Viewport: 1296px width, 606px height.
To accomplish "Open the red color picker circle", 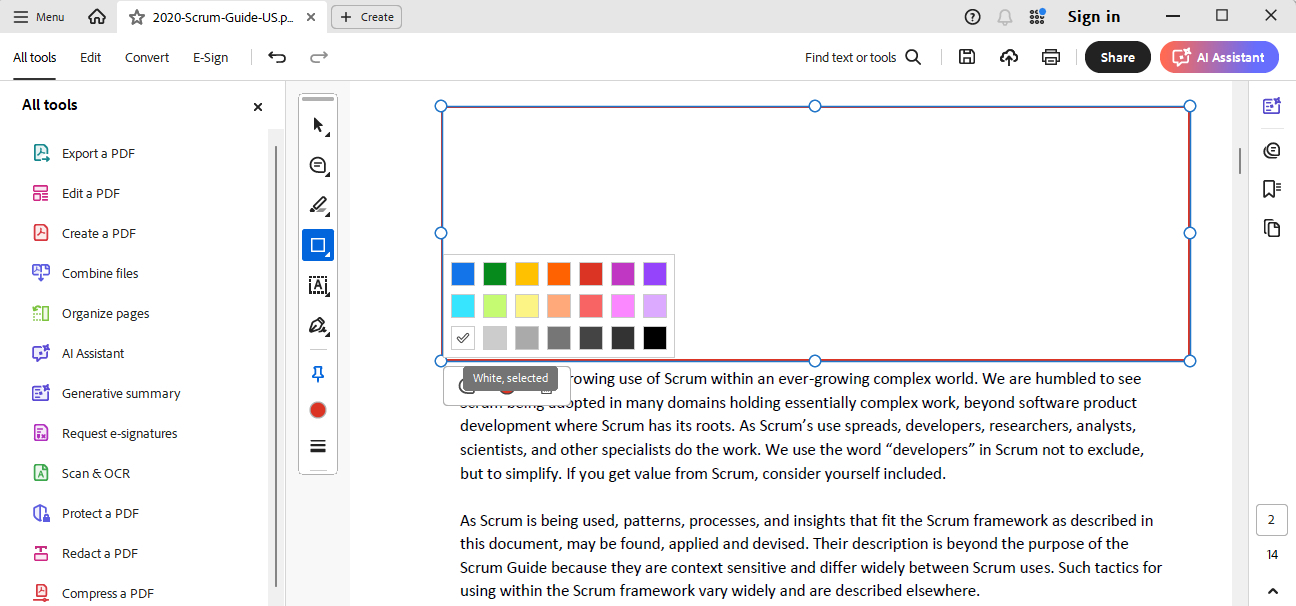I will coord(318,410).
